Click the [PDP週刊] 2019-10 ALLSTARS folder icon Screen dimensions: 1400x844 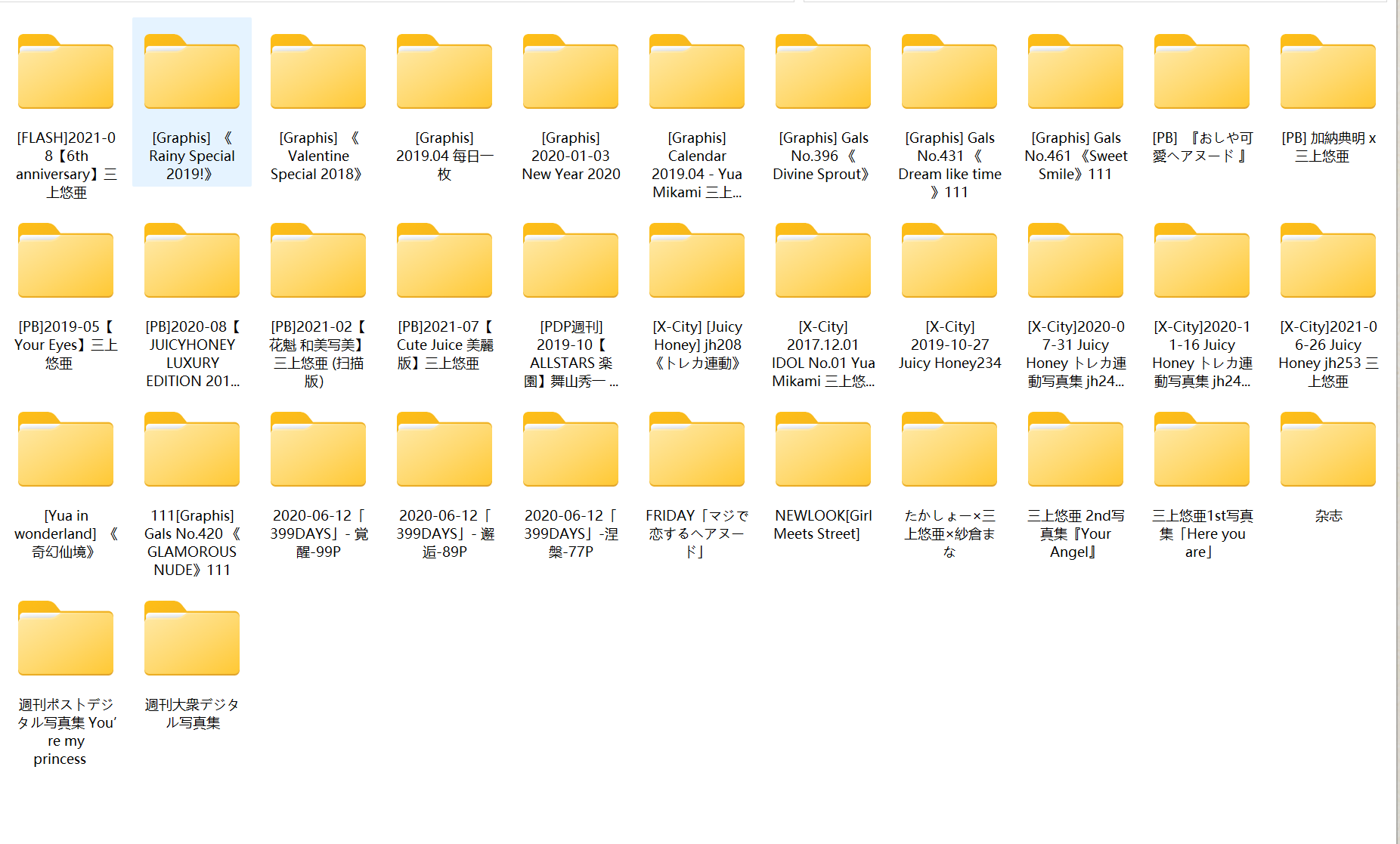point(571,261)
